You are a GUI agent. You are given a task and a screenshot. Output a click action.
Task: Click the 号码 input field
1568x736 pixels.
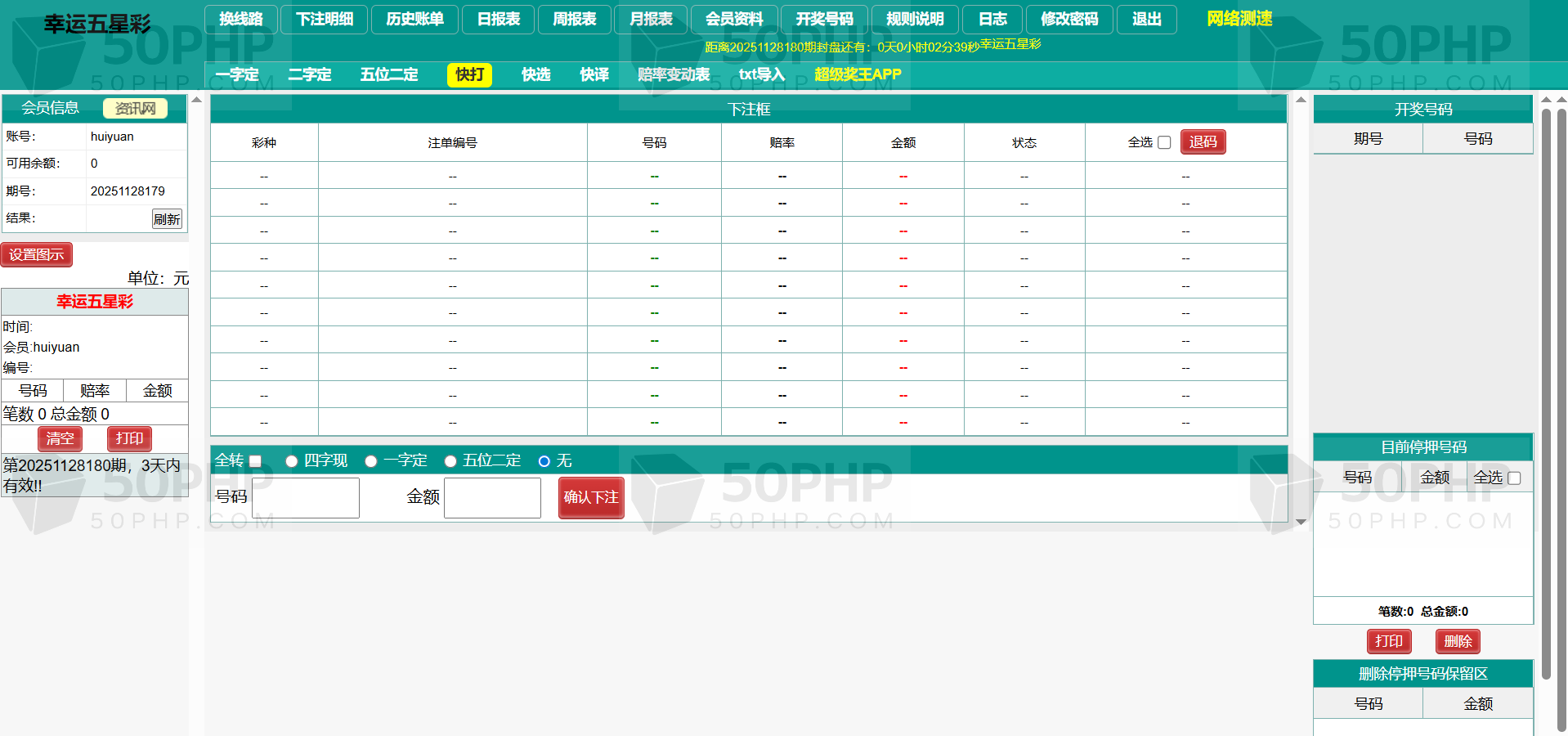306,498
